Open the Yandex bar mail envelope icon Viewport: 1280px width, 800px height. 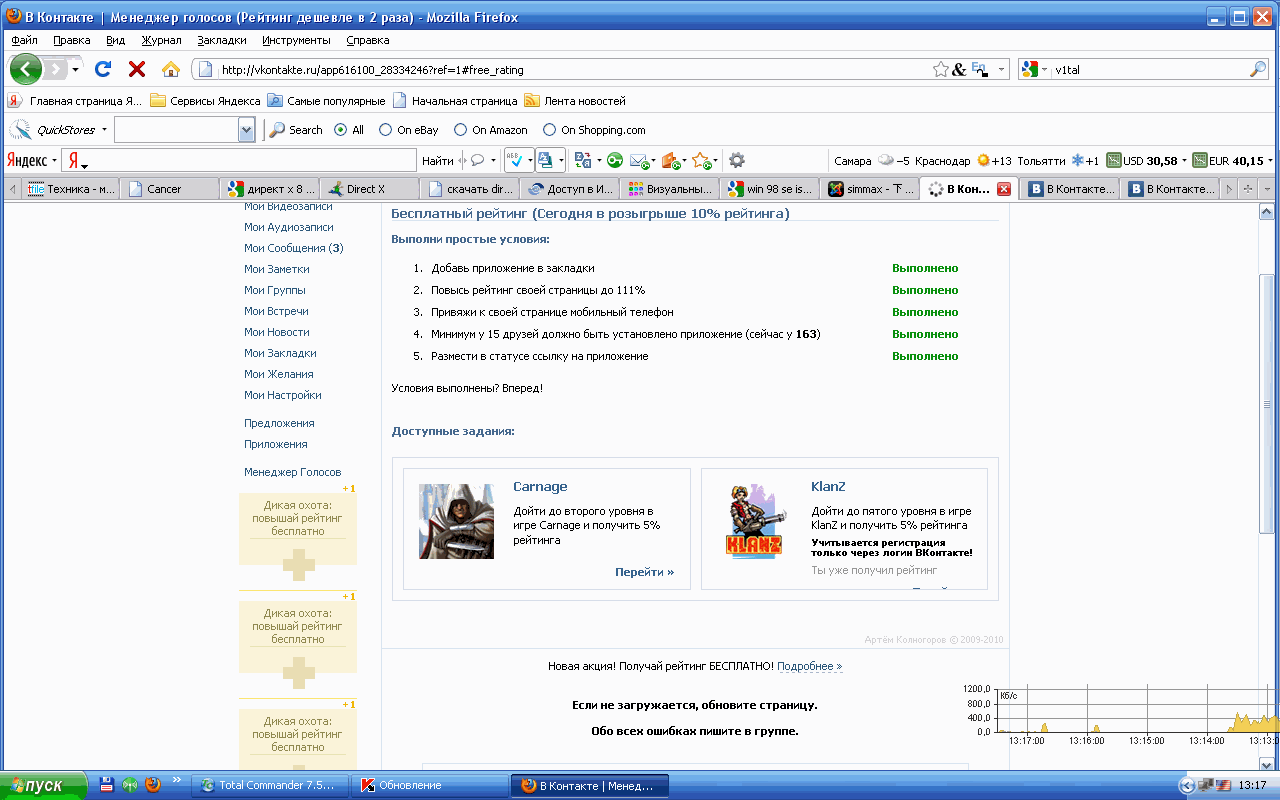tap(638, 160)
